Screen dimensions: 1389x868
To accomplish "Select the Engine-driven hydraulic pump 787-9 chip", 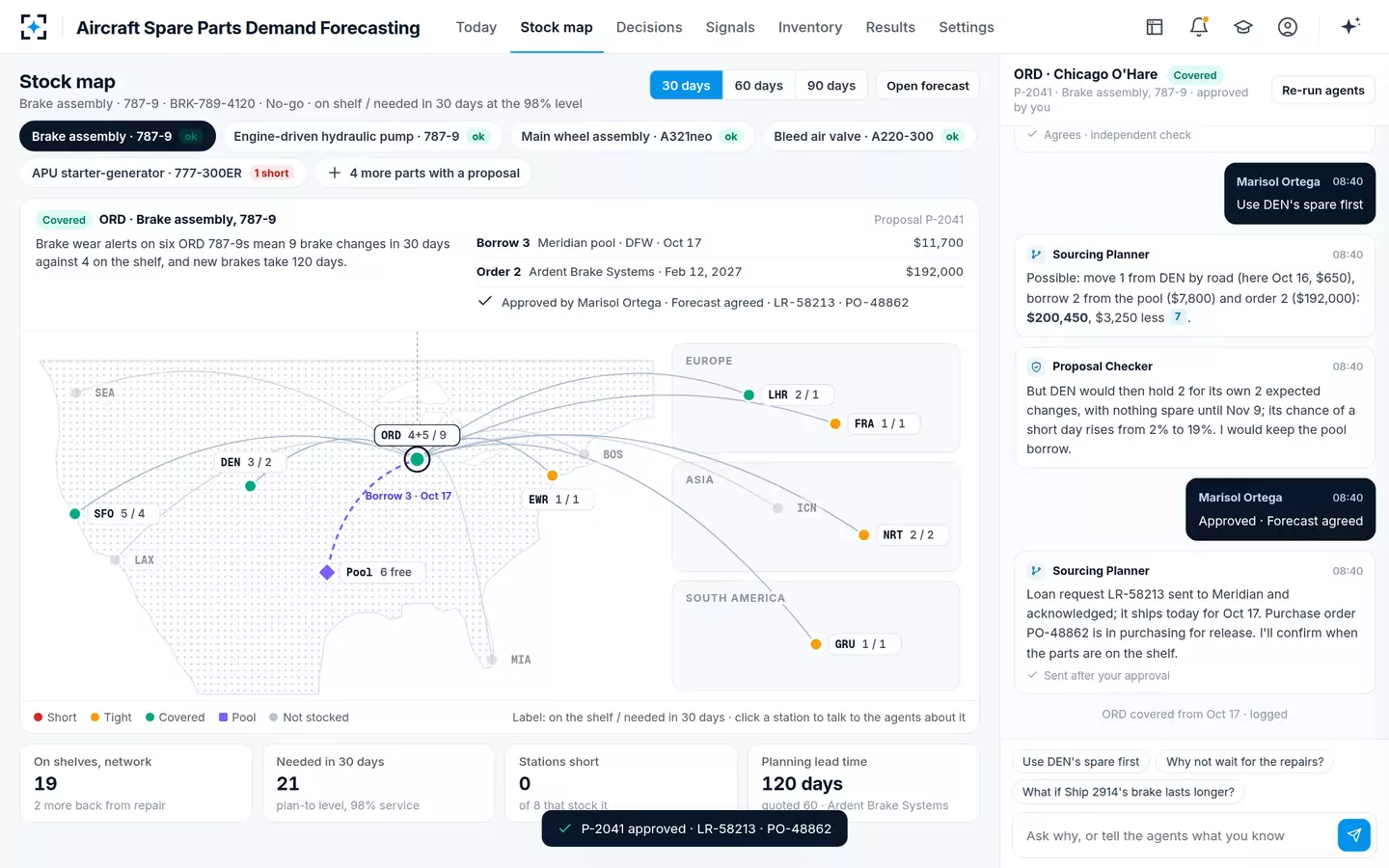I will click(x=362, y=137).
